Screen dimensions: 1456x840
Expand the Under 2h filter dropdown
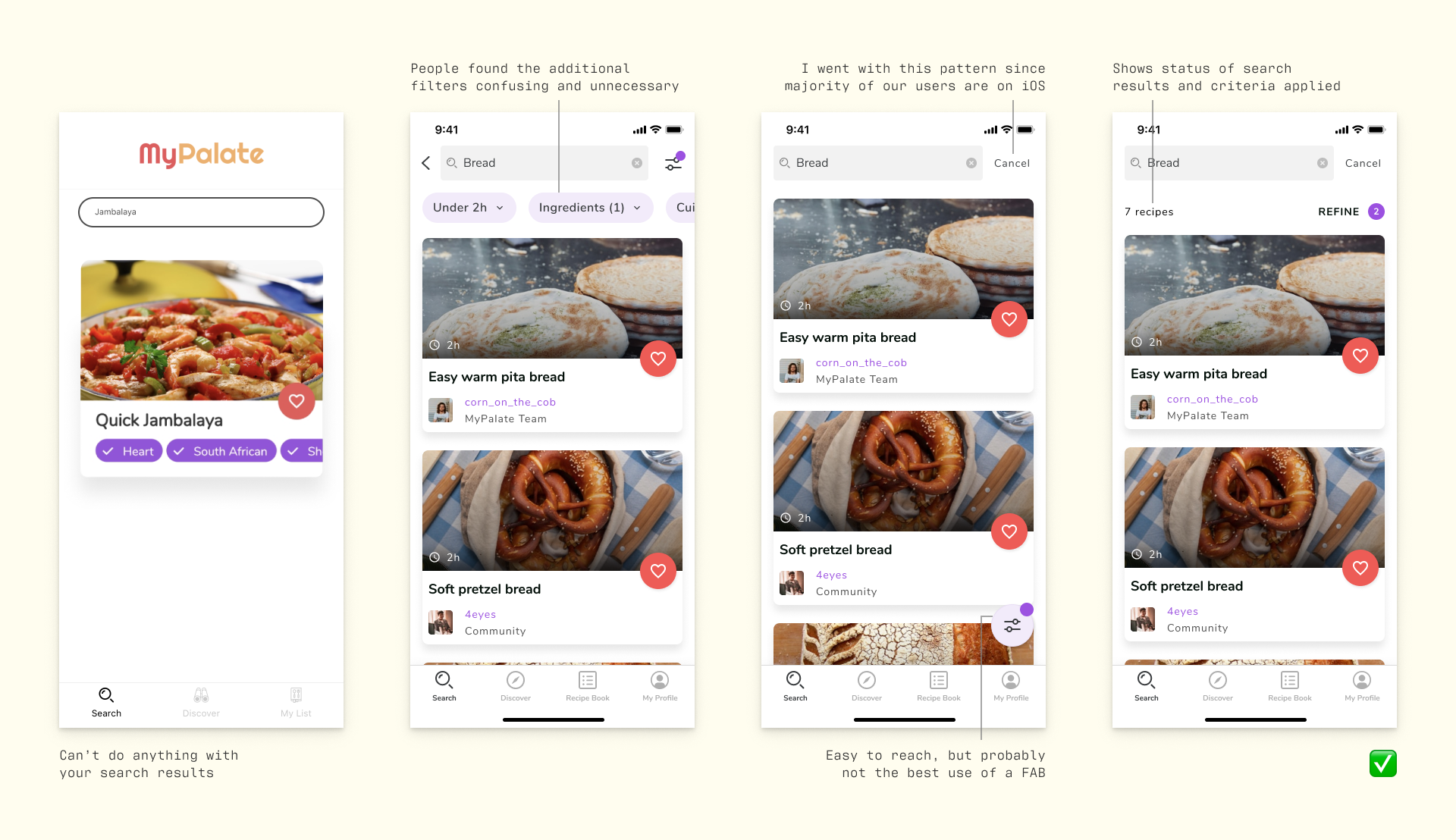[469, 208]
